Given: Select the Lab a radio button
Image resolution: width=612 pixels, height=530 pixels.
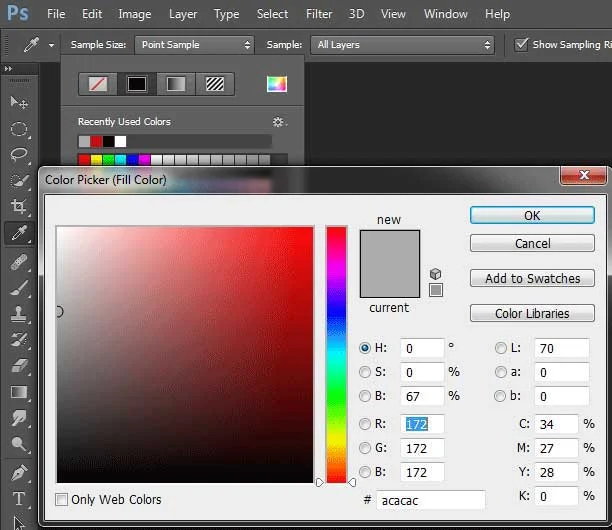Looking at the screenshot, I should point(501,372).
